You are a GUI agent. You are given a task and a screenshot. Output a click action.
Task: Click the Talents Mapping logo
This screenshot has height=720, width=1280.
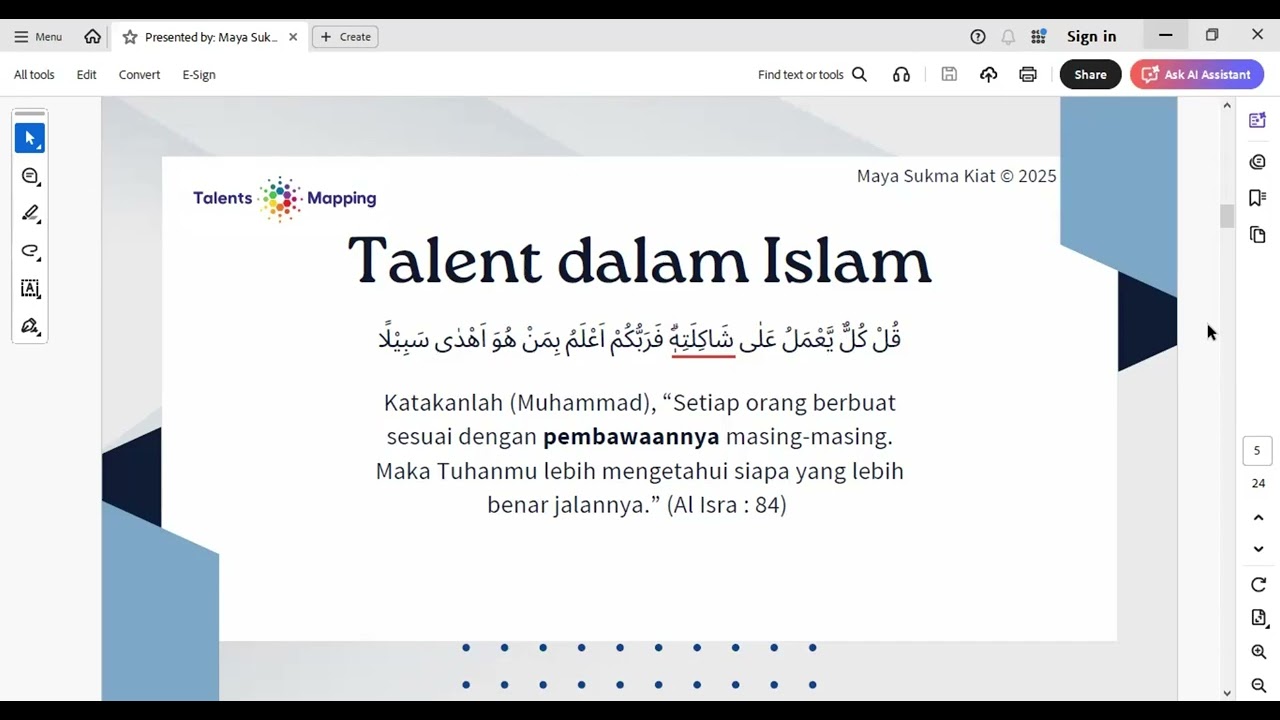pos(285,198)
